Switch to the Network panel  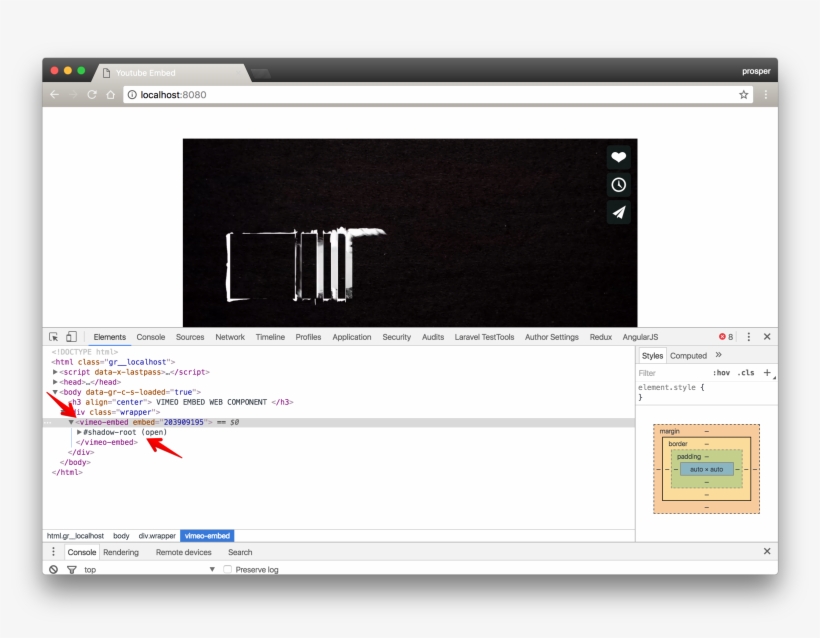230,336
